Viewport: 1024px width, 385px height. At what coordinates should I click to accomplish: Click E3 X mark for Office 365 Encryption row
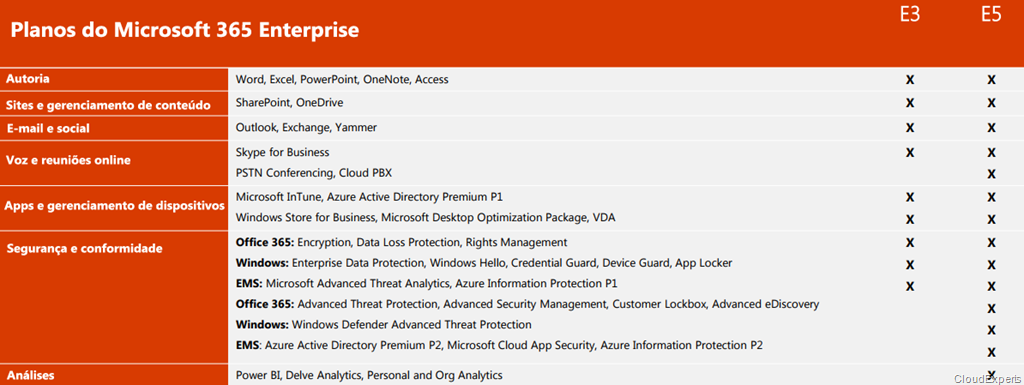910,243
